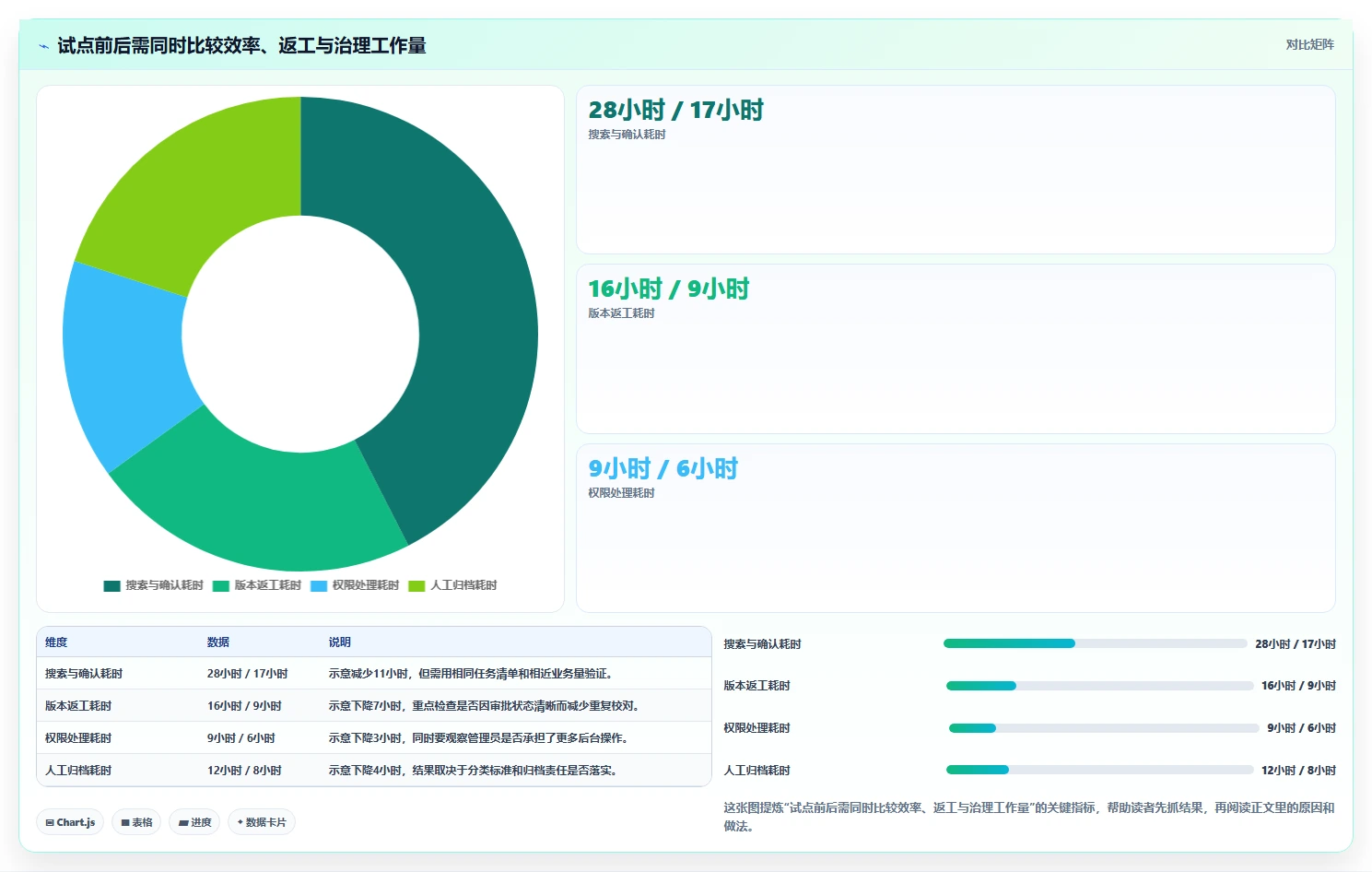The width and height of the screenshot is (1372, 872).
Task: Toggle the 权限处理耗时 legend swatch
Action: click(x=319, y=586)
